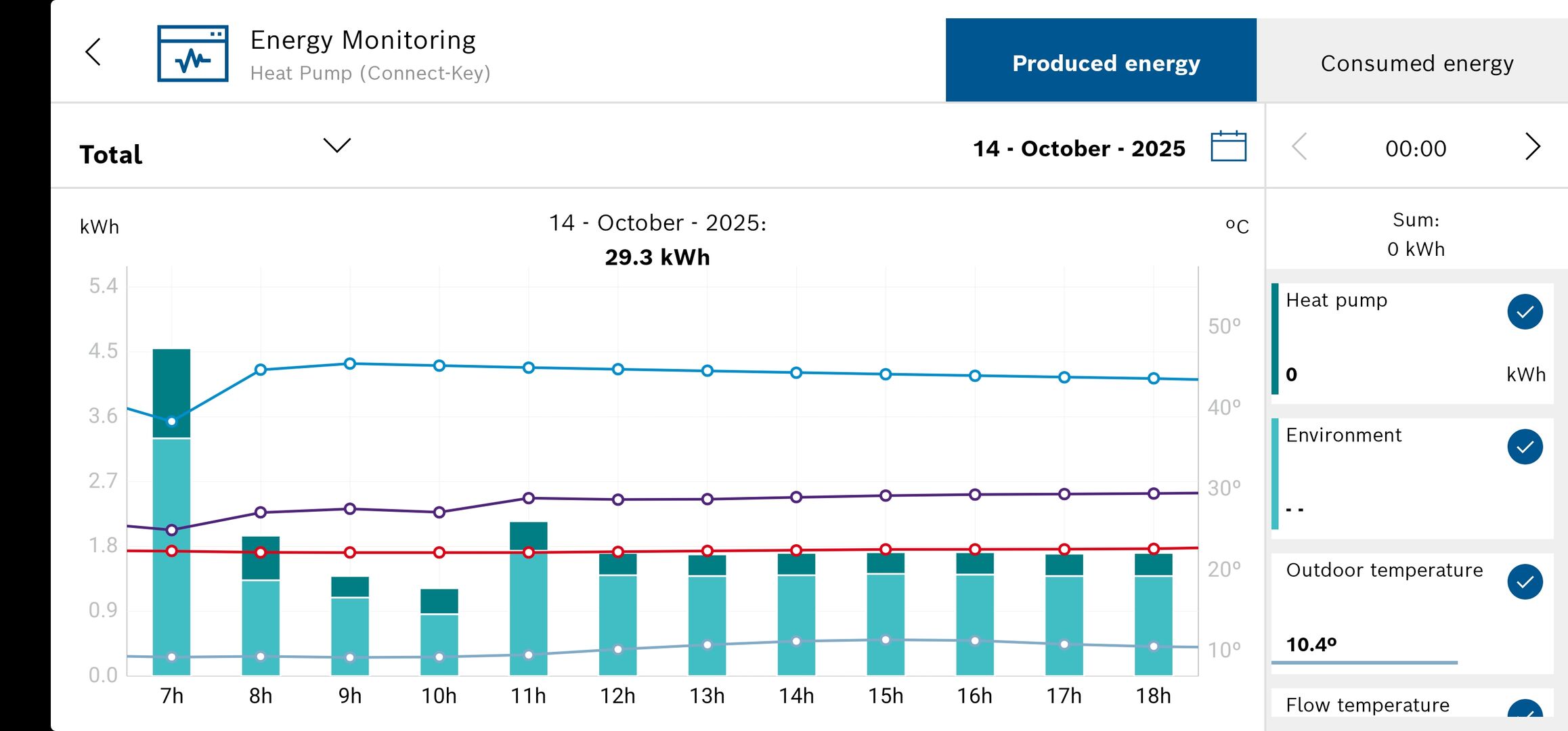Select the Heat pump teal color bar
This screenshot has width=1568, height=731.
pos(1276,338)
